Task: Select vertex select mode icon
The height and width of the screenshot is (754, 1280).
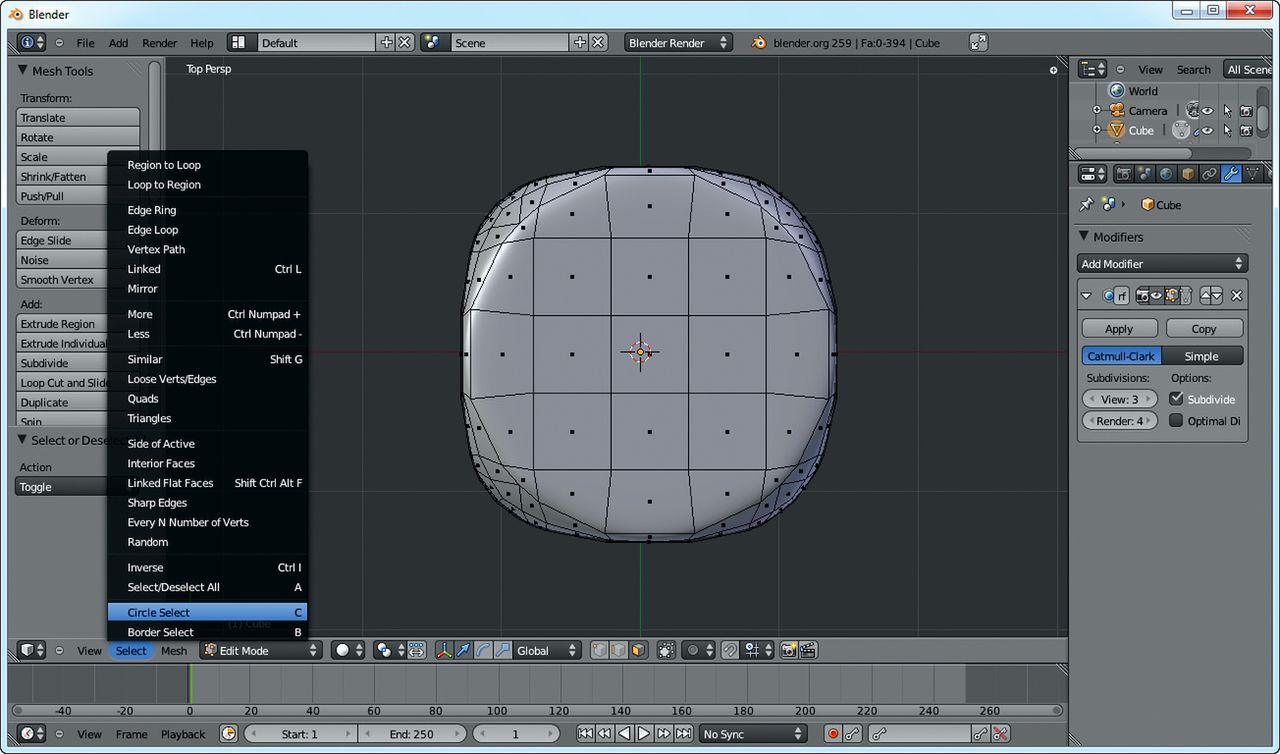Action: [x=599, y=650]
